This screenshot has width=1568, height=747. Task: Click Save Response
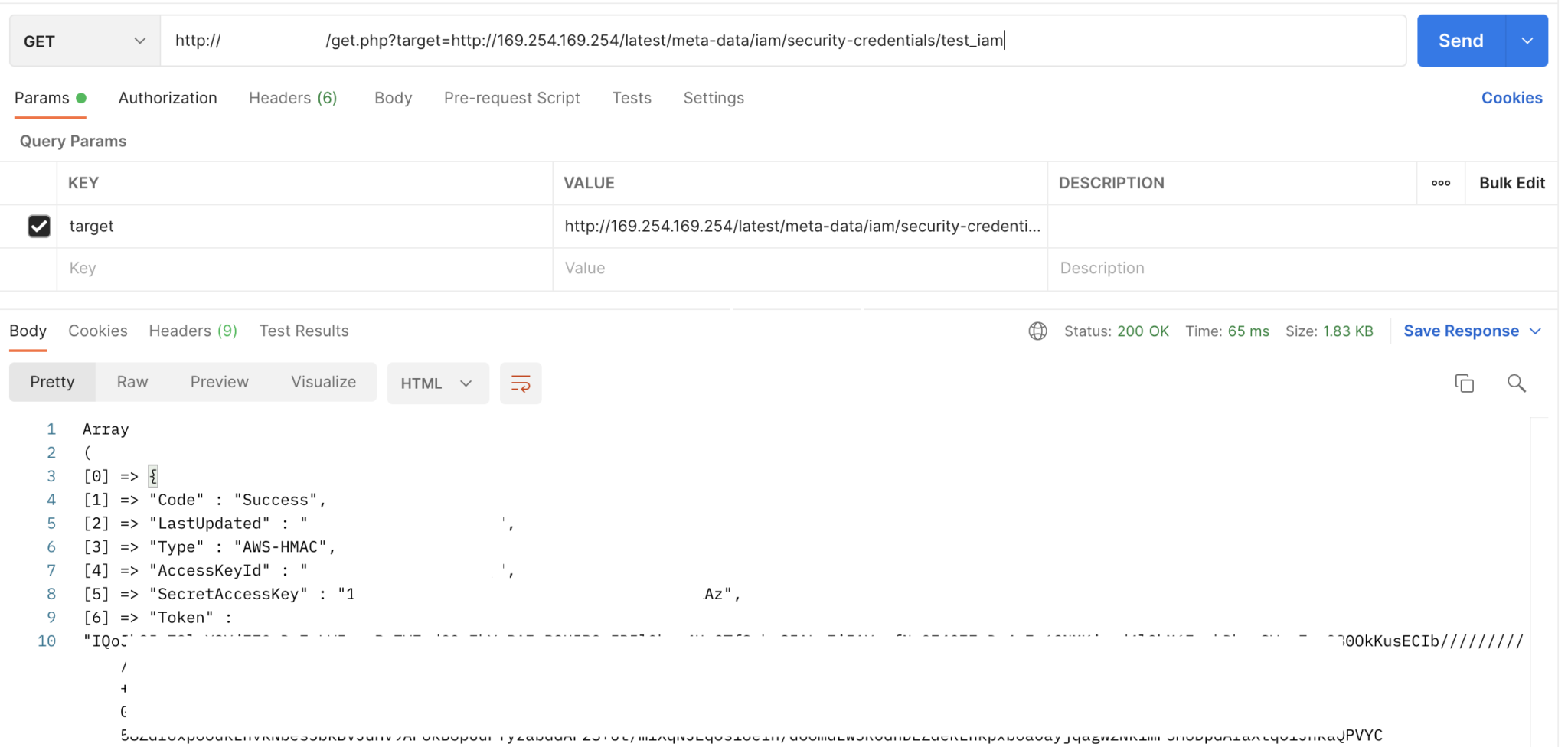click(1462, 331)
